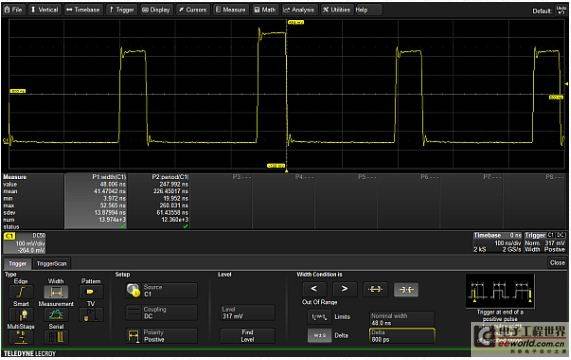571x360 pixels.
Task: Click the trigger time marker below grid
Action: (287, 171)
